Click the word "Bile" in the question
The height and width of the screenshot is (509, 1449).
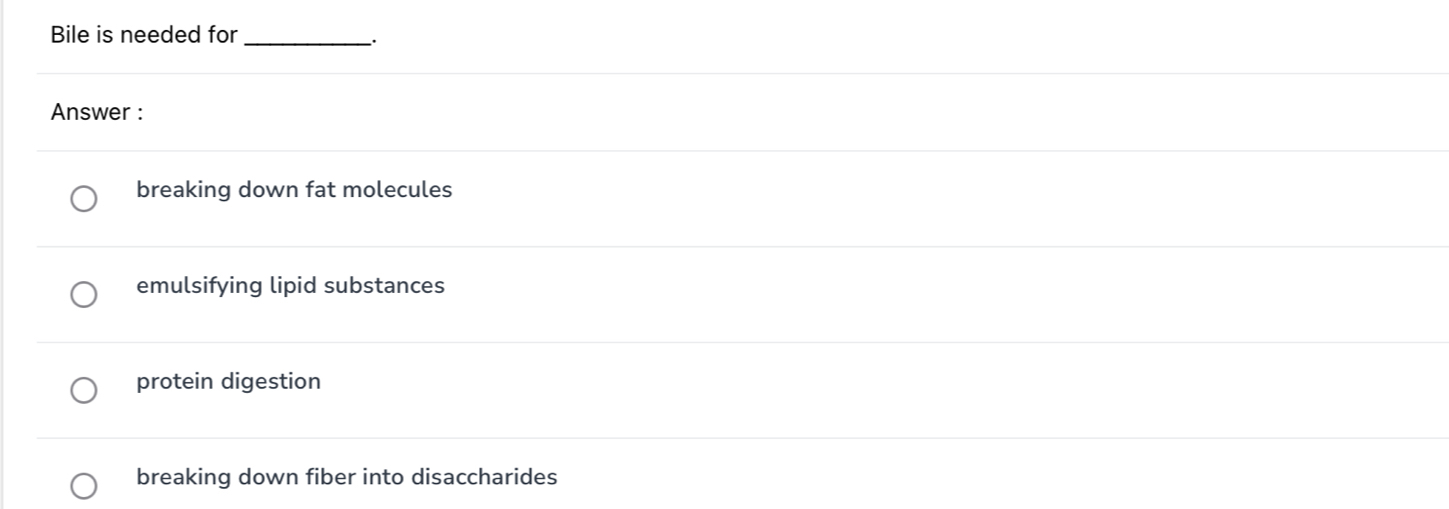pos(68,36)
